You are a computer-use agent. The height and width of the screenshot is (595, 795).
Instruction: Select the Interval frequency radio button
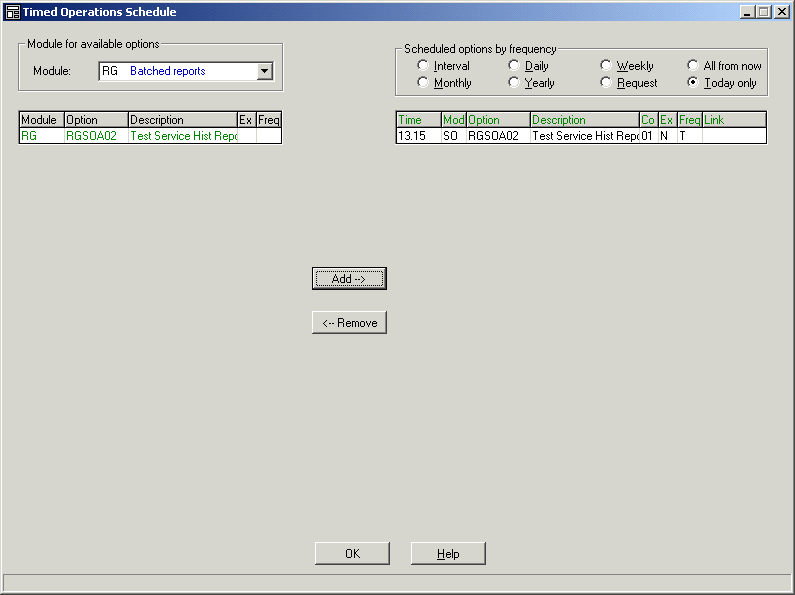[x=424, y=66]
